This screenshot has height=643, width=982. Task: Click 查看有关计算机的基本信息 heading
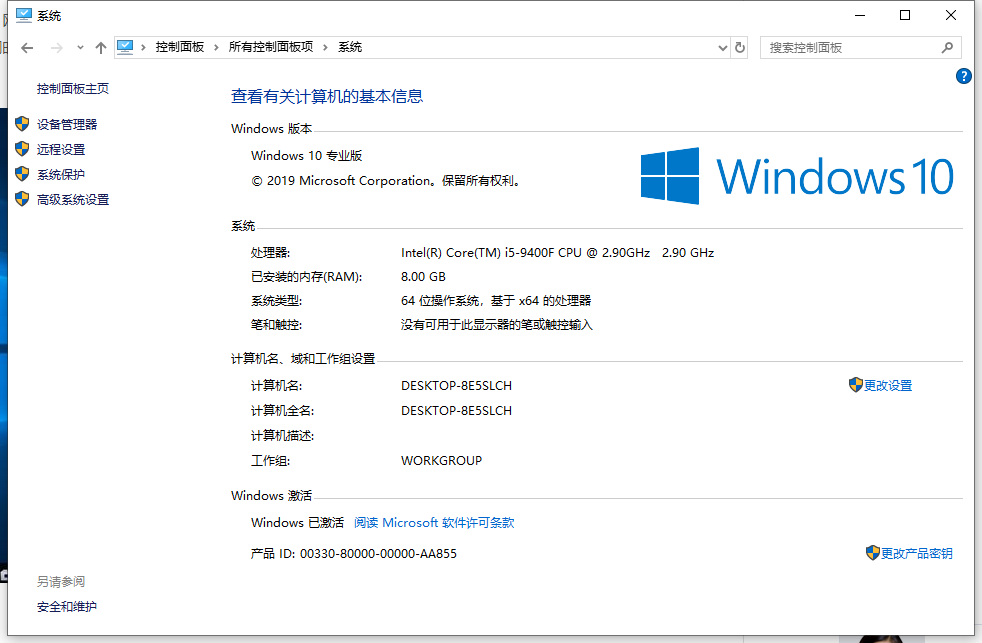[x=327, y=96]
